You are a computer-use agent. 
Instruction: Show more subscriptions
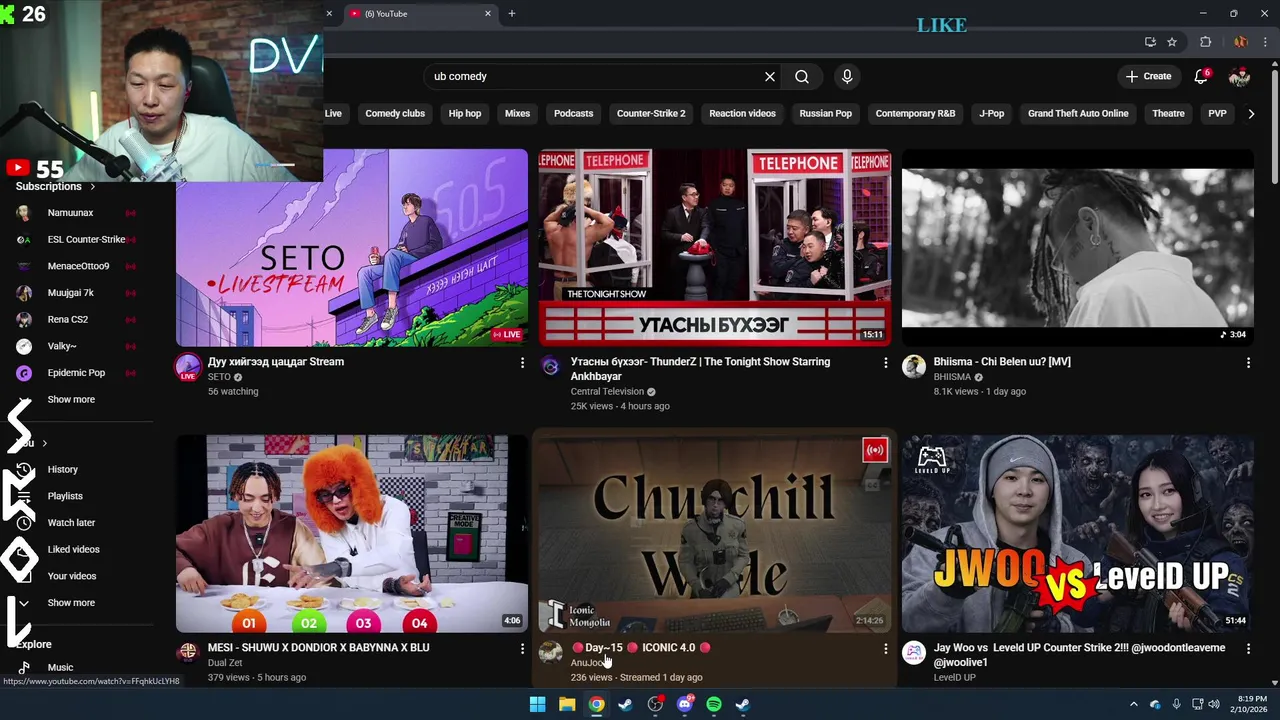71,400
